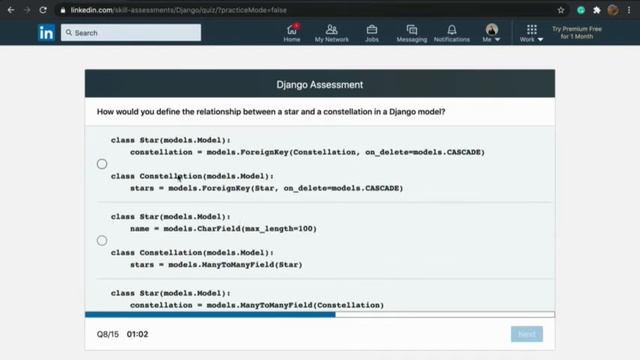640x360 pixels.
Task: Open the Chrome three-dot menu
Action: 629,10
